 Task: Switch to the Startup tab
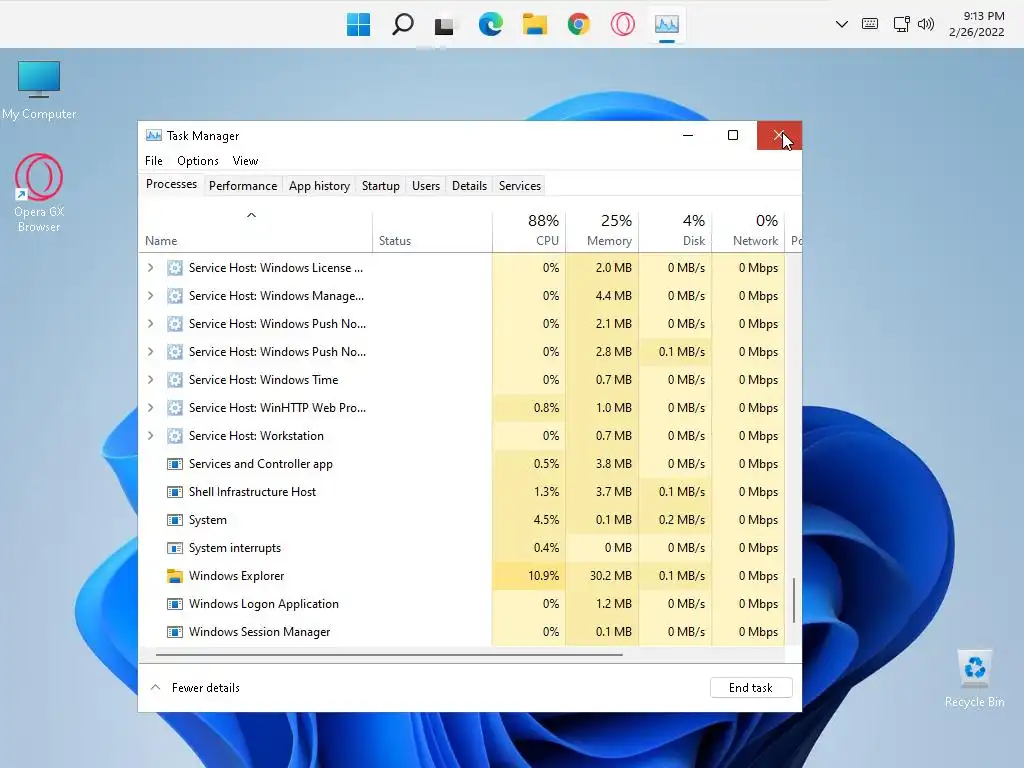click(x=381, y=185)
